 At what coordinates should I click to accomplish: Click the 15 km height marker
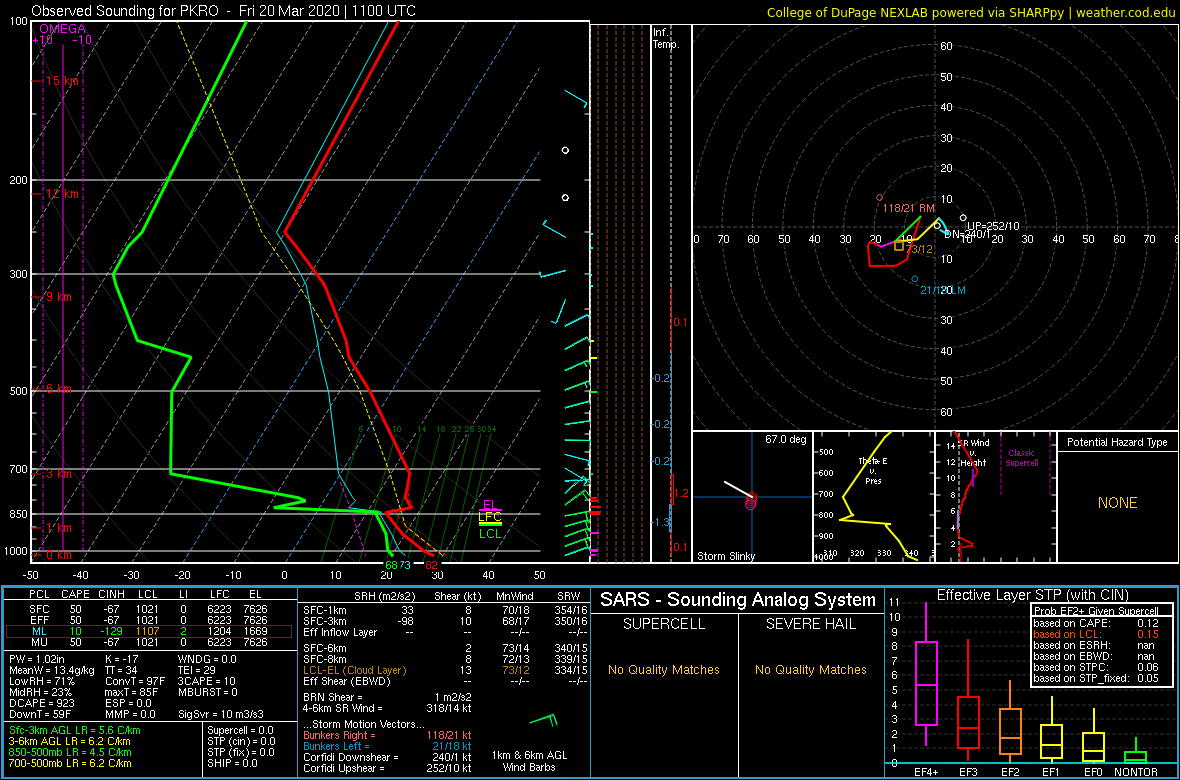click(x=62, y=81)
